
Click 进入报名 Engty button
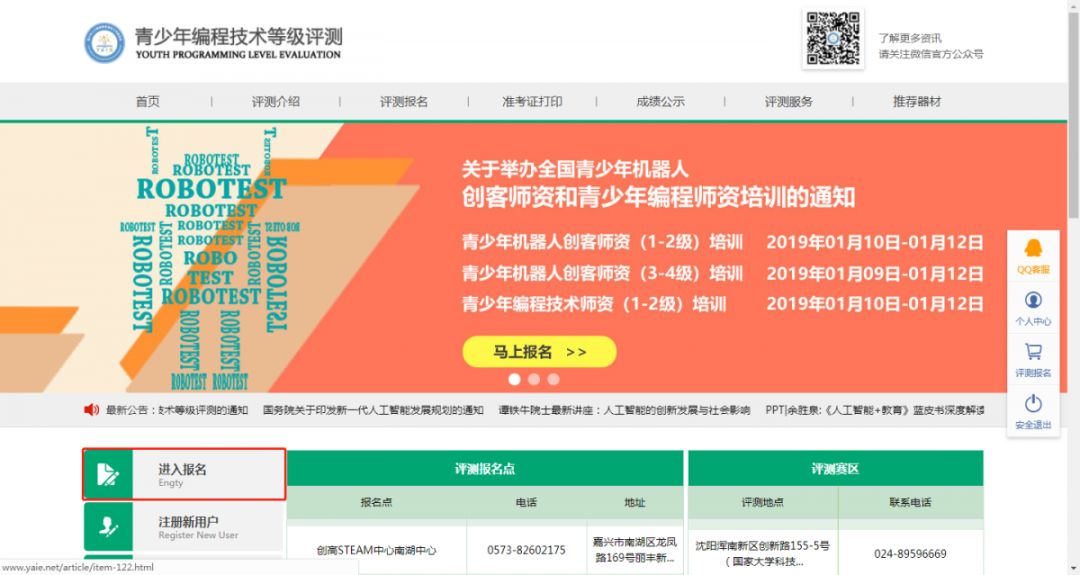(184, 474)
